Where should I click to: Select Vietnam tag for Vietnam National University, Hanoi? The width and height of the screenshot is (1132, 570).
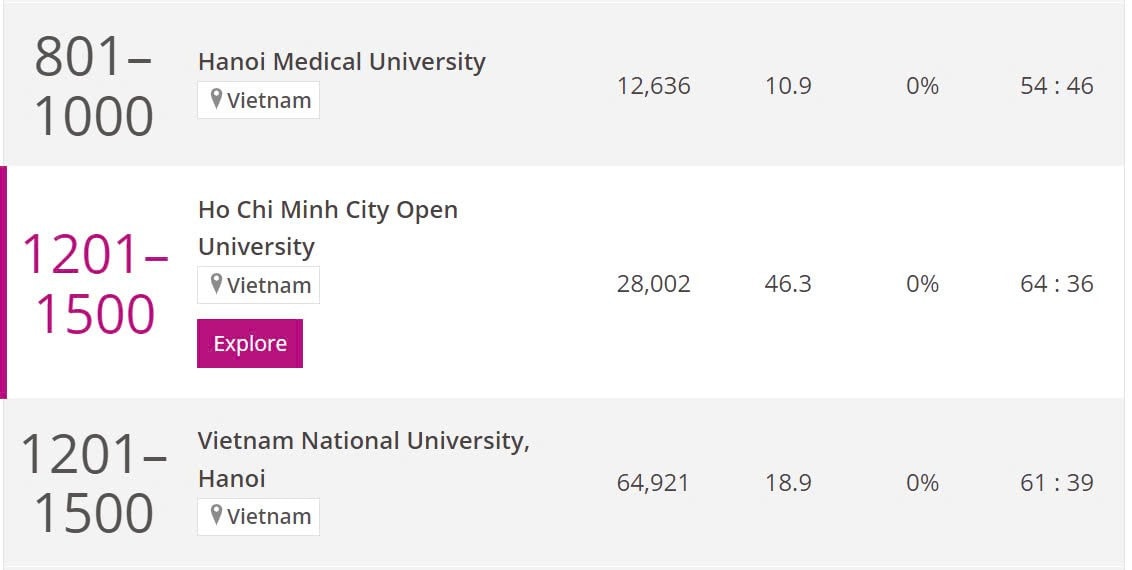point(258,517)
